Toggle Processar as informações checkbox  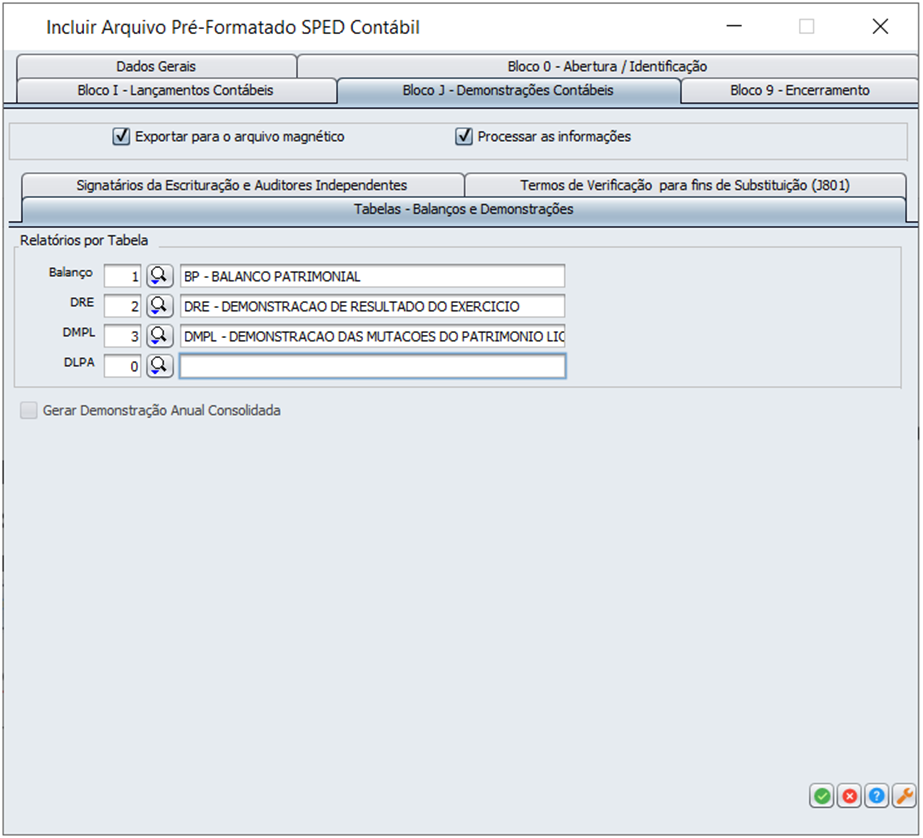click(x=464, y=137)
